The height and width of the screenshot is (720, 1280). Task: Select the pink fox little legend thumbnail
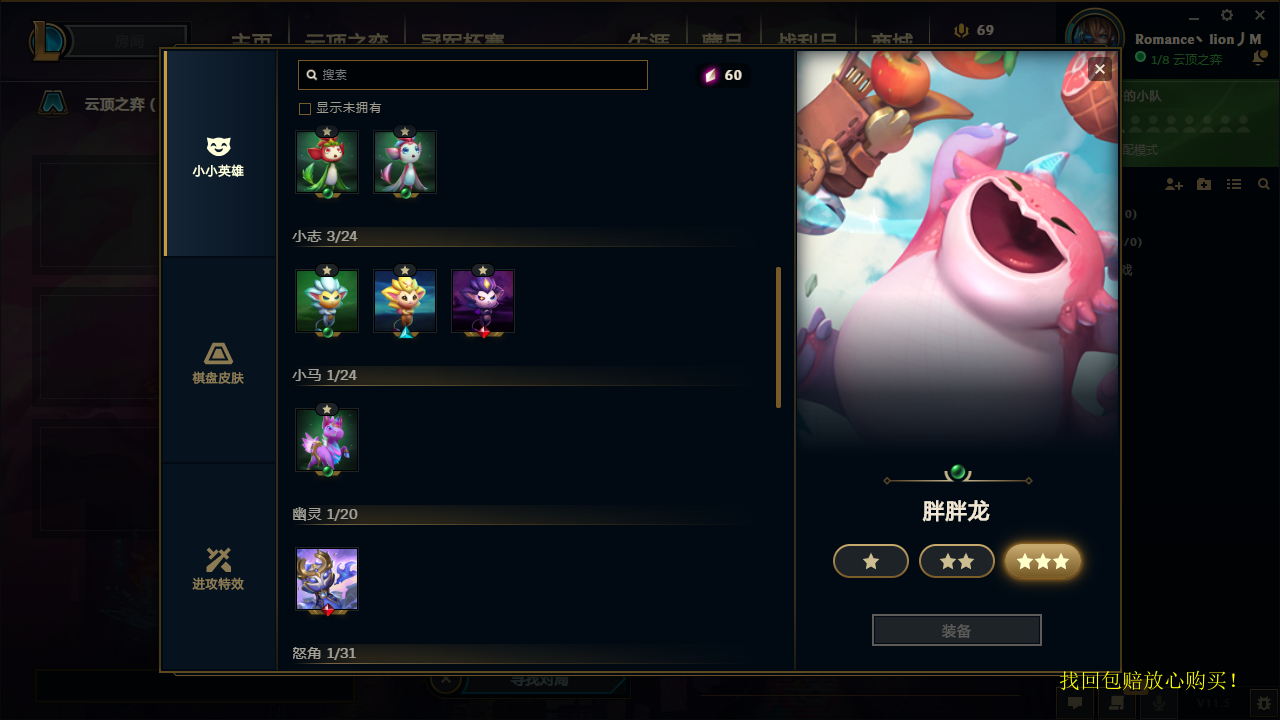405,162
